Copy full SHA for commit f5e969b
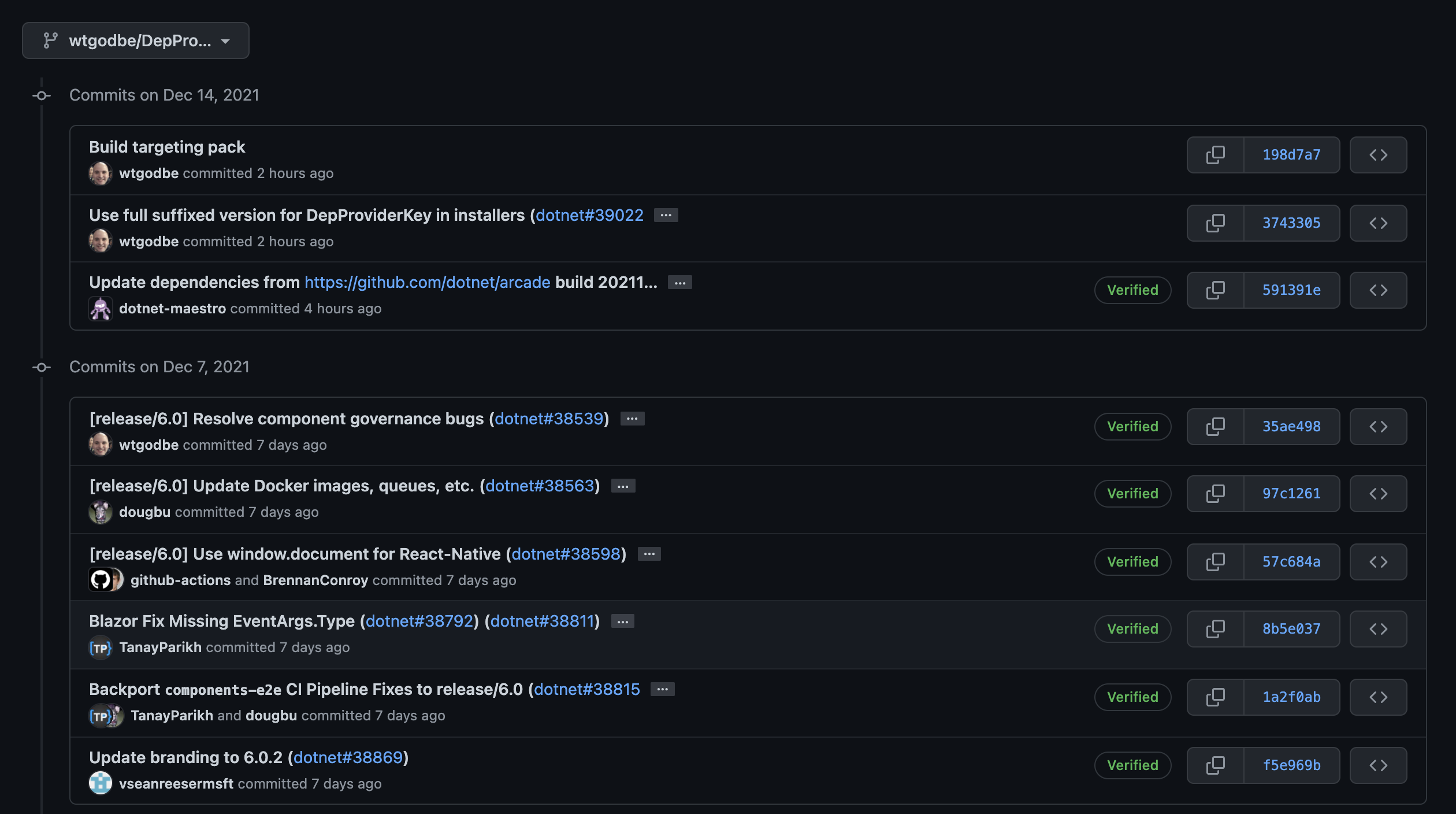This screenshot has width=1456, height=814. coord(1215,765)
